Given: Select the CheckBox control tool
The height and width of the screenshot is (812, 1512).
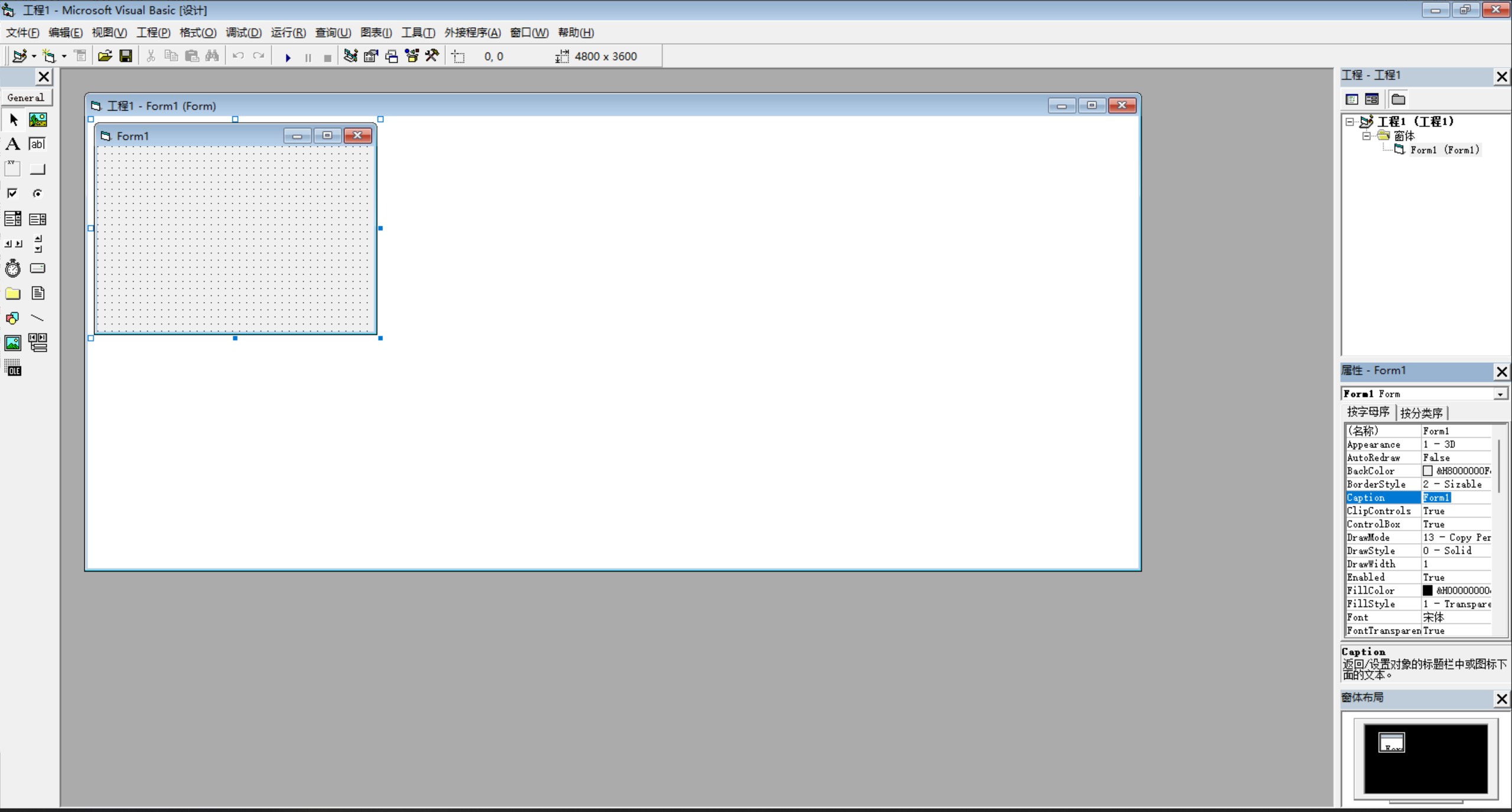Looking at the screenshot, I should coord(13,193).
